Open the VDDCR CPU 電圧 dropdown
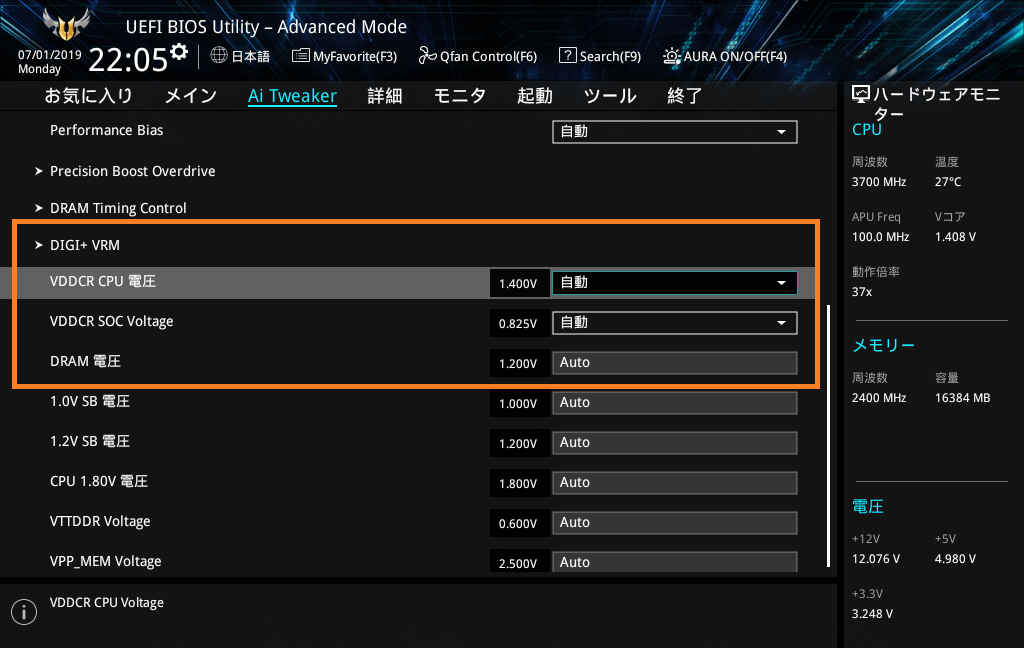The image size is (1024, 648). (675, 283)
